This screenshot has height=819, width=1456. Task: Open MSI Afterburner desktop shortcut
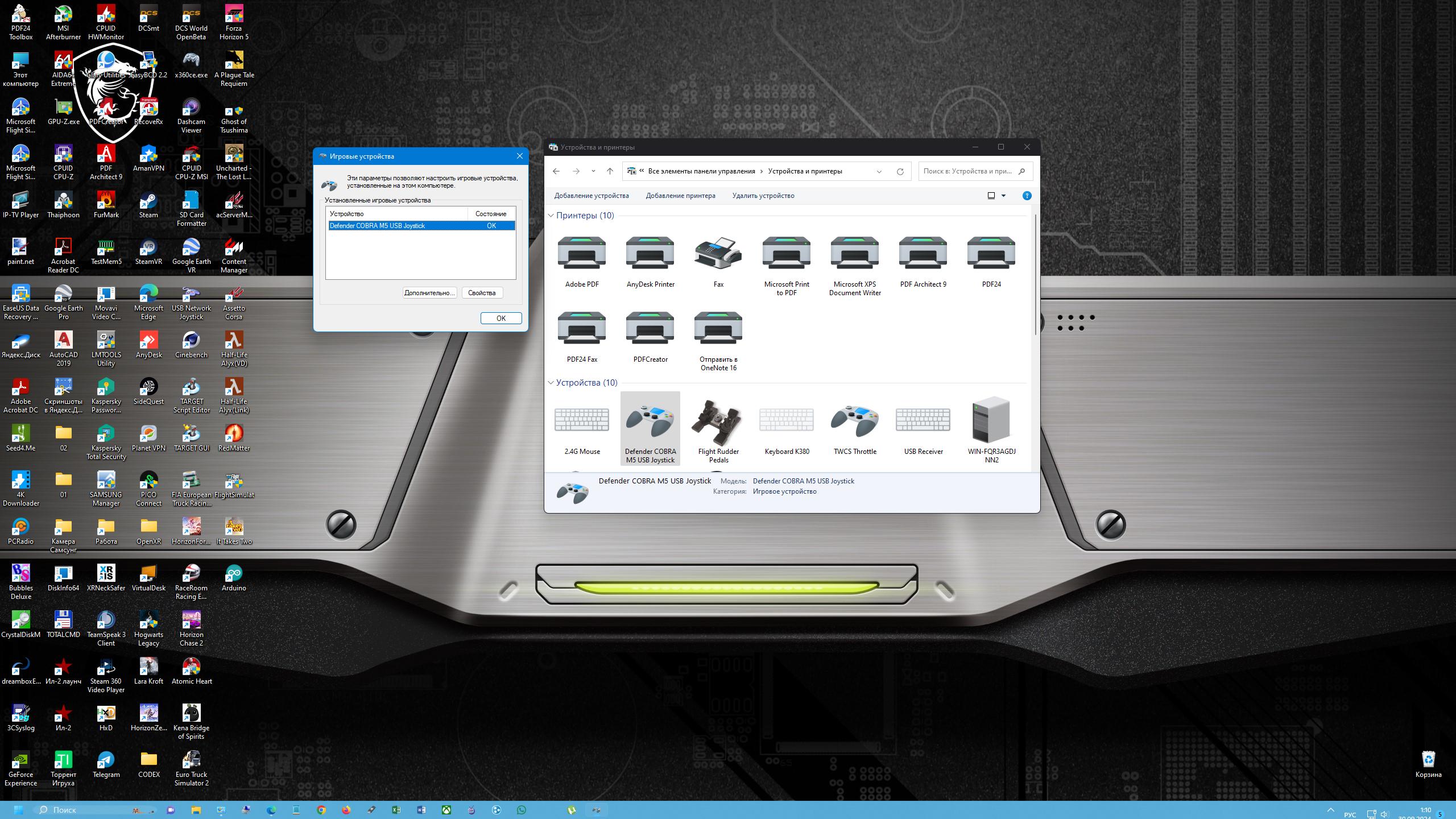[63, 23]
